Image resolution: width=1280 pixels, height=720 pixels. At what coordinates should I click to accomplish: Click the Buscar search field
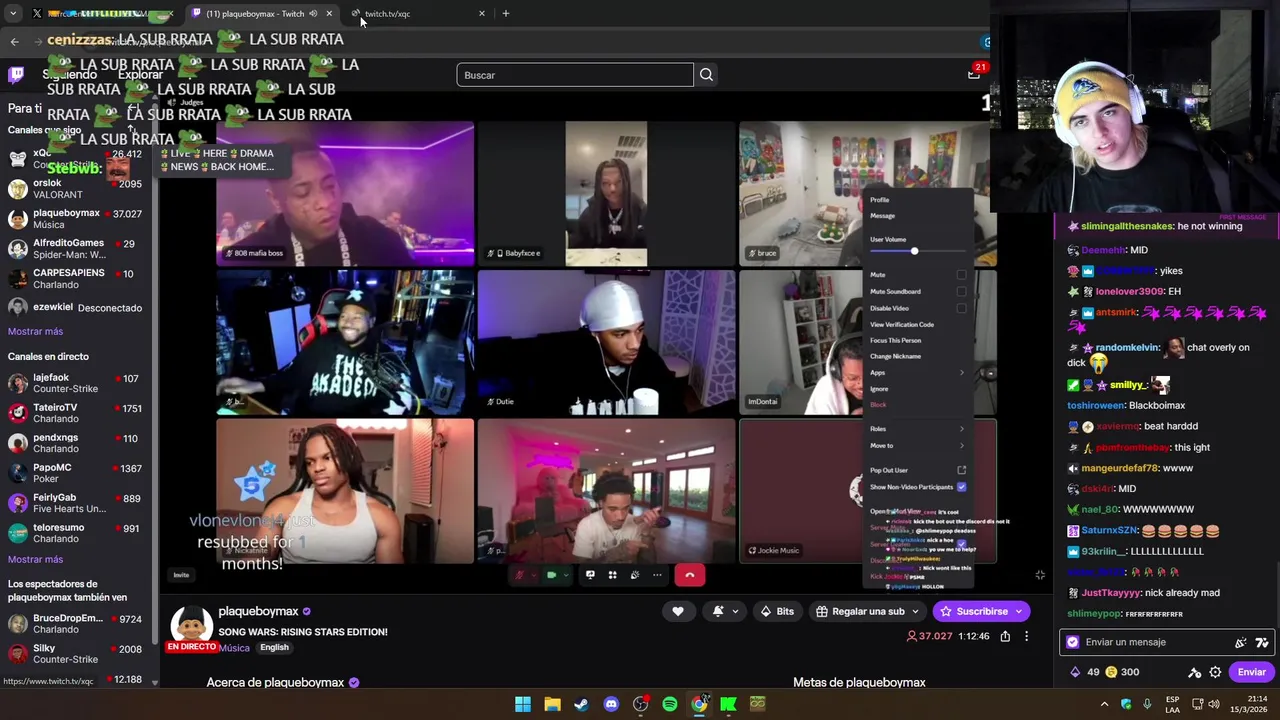[575, 75]
